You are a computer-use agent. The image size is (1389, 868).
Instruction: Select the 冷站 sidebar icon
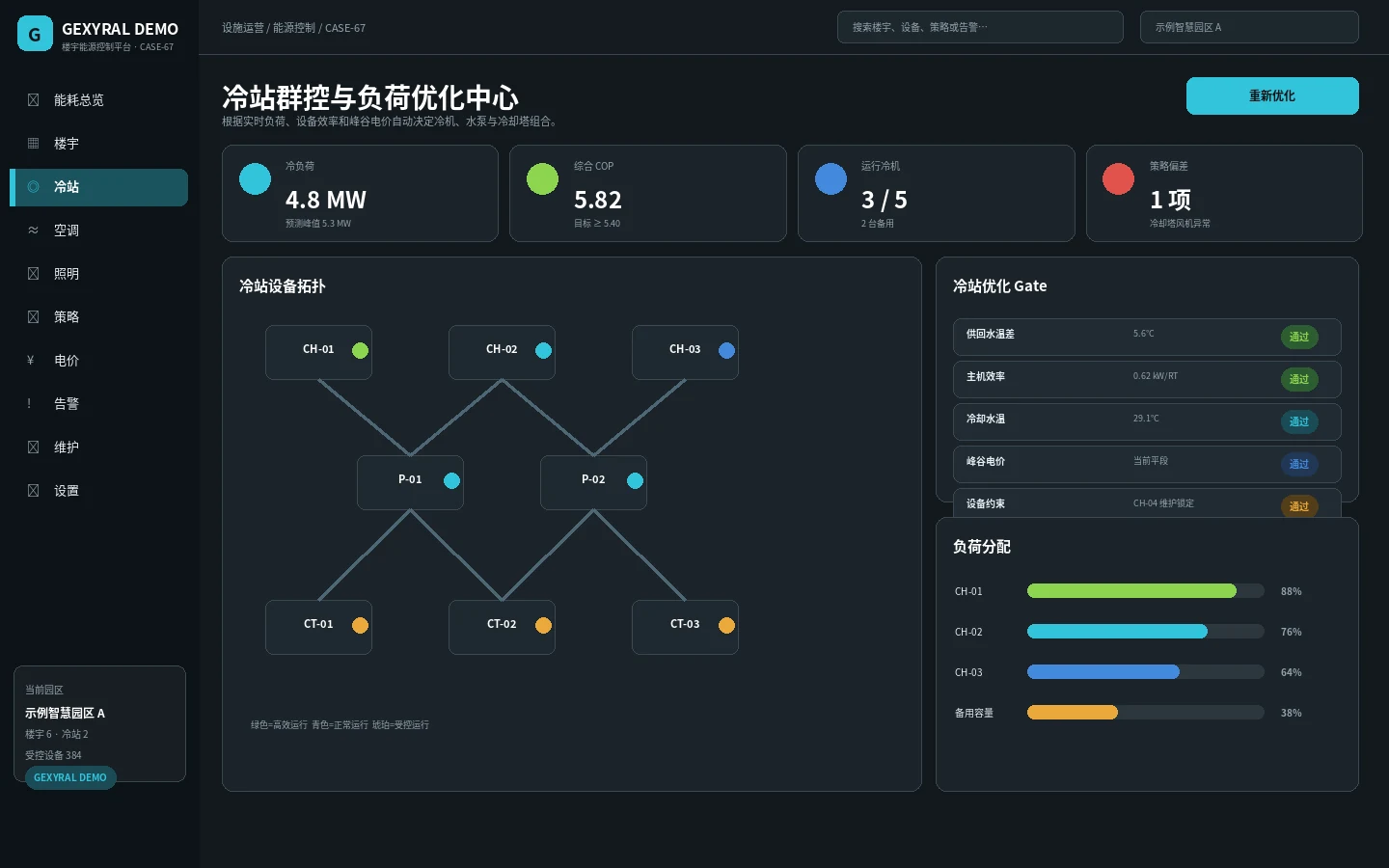(33, 187)
